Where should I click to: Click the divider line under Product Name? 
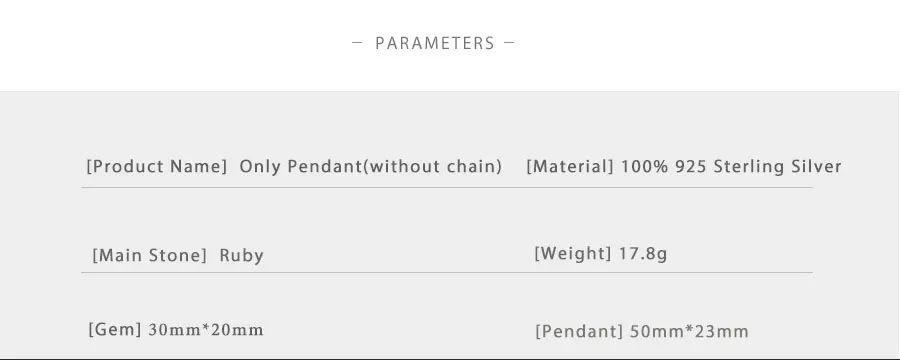pyautogui.click(x=447, y=187)
